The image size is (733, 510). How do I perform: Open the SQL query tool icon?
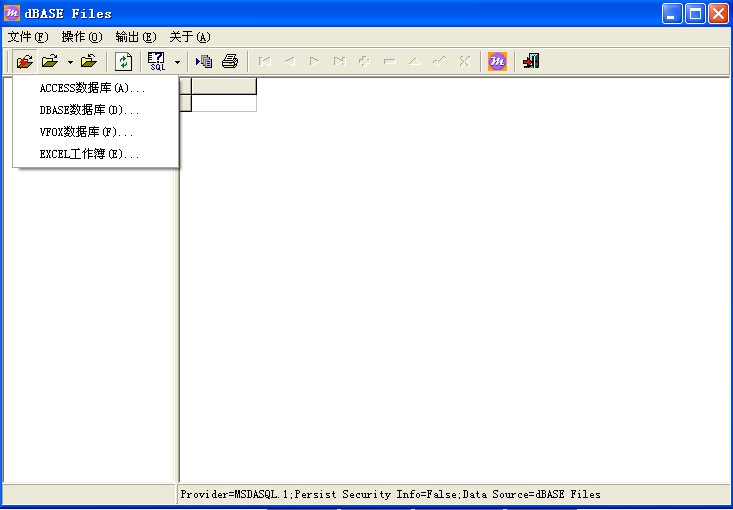pos(157,61)
